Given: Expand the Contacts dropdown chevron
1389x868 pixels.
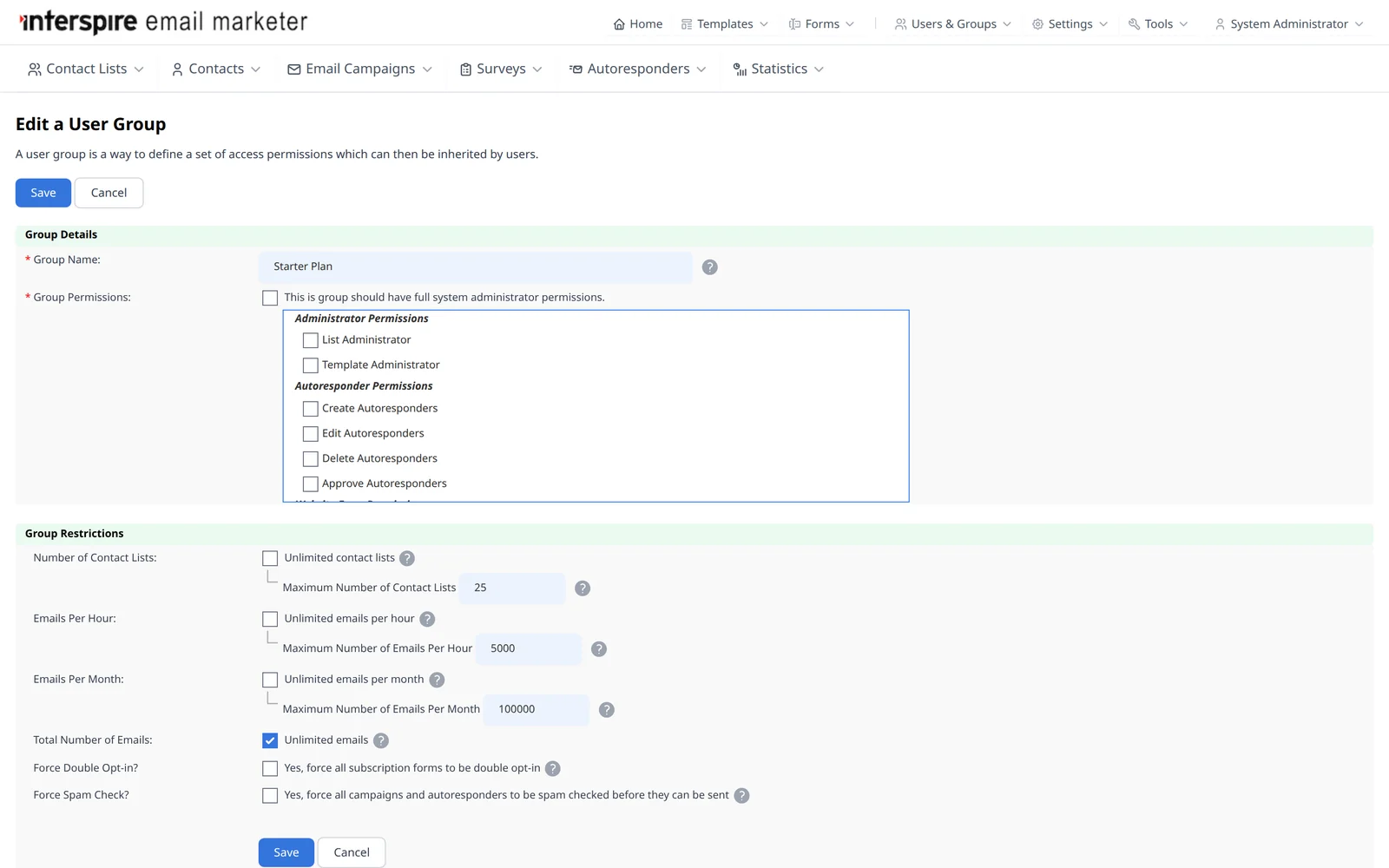Looking at the screenshot, I should (x=256, y=69).
